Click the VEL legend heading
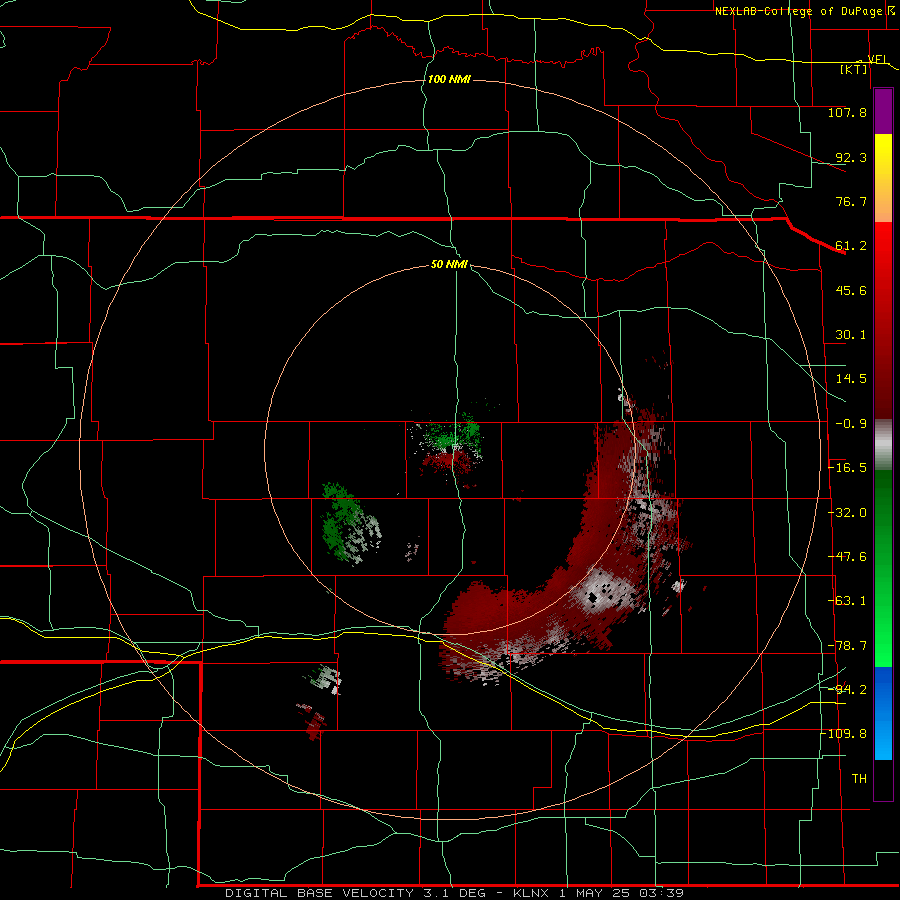This screenshot has width=900, height=900. 877,59
